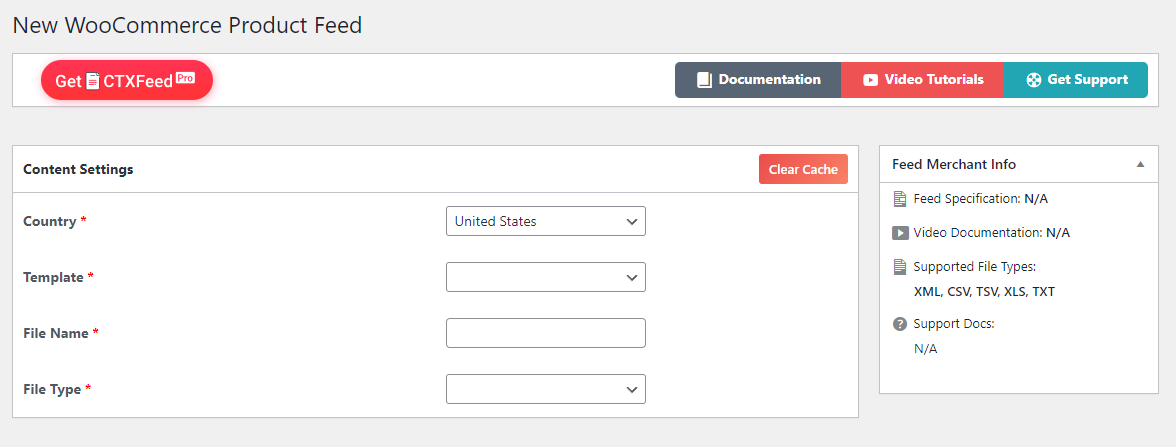Image resolution: width=1176 pixels, height=447 pixels.
Task: Open the Documentation link
Action: (758, 80)
